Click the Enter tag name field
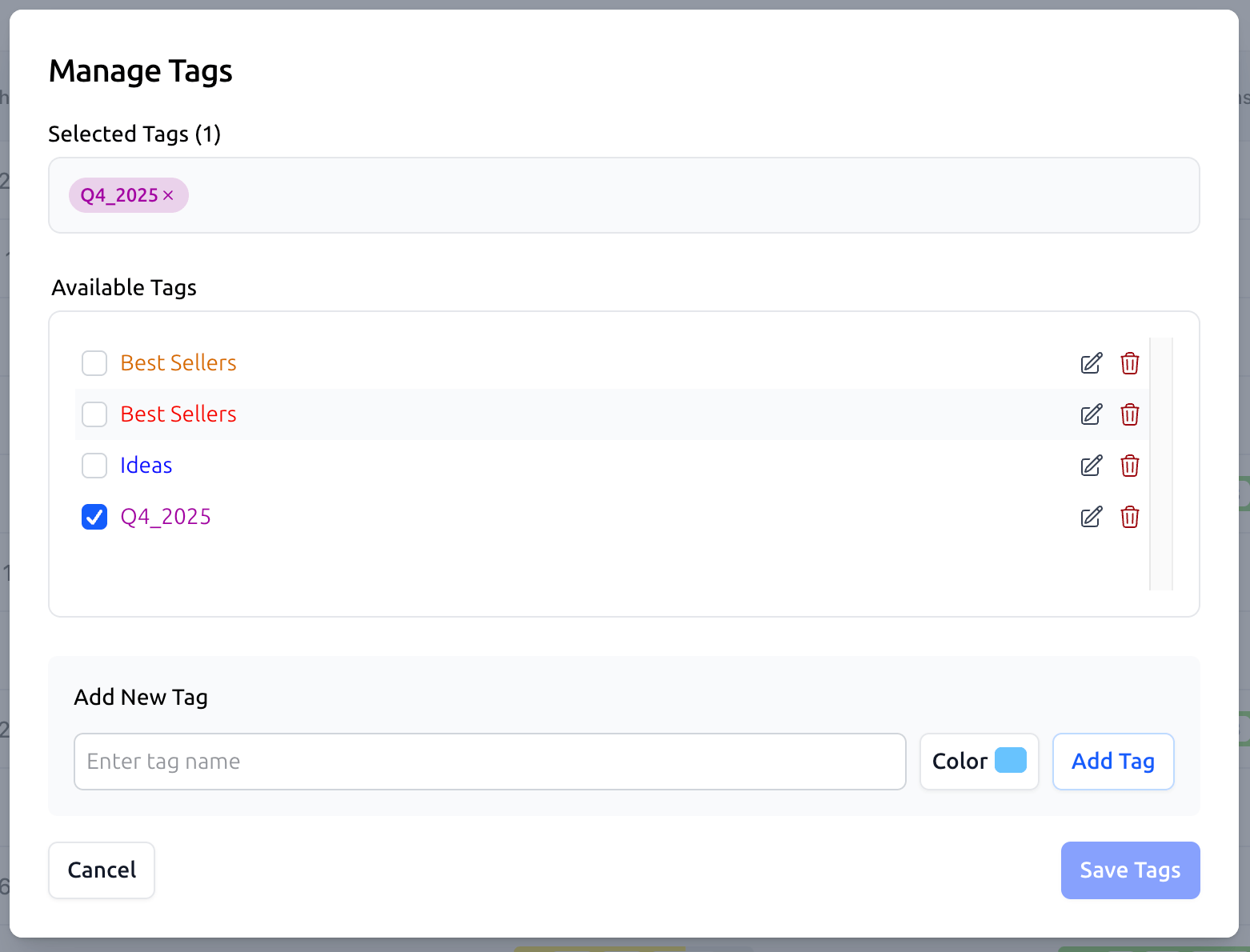This screenshot has width=1250, height=952. [489, 761]
